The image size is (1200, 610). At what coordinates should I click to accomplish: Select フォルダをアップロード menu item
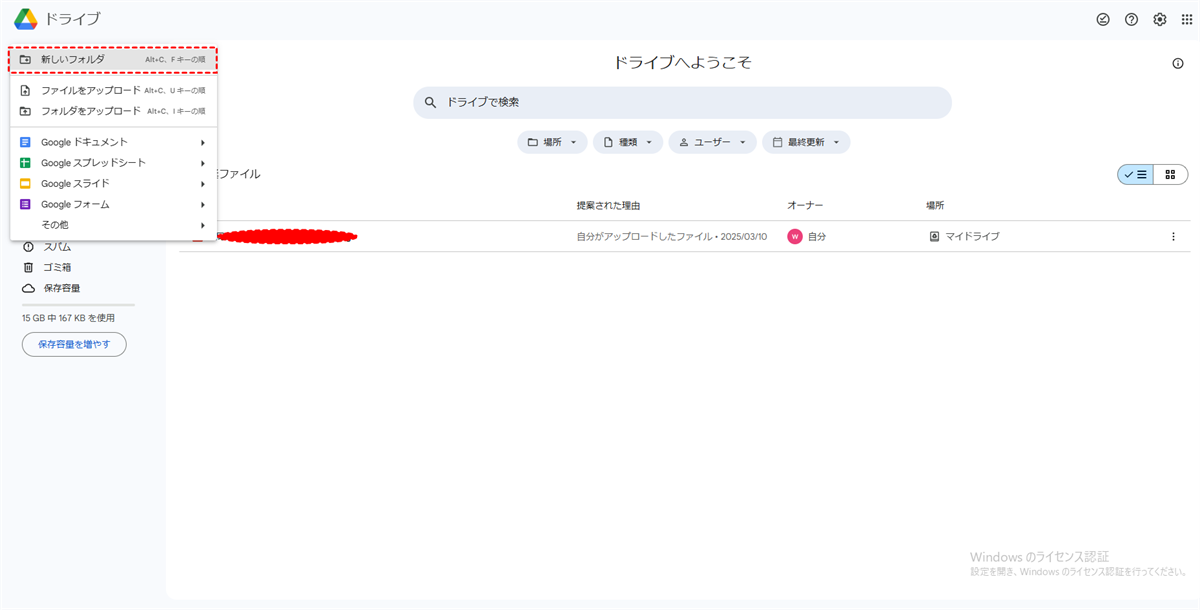click(x=113, y=111)
